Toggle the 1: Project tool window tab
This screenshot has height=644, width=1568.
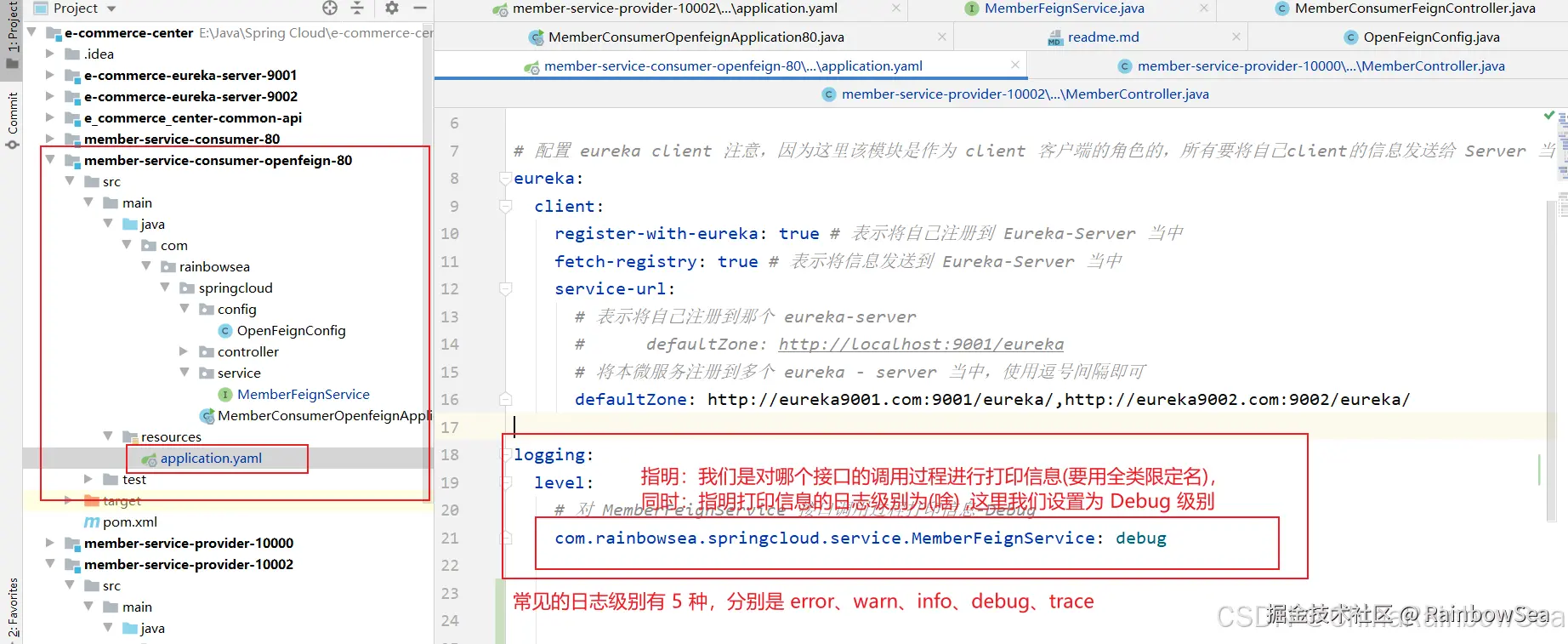[x=12, y=34]
